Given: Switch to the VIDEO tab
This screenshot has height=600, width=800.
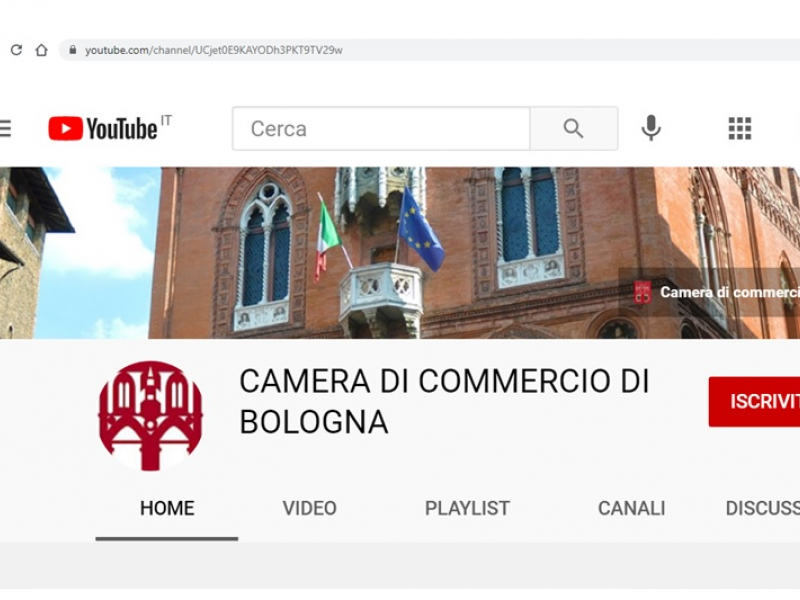Looking at the screenshot, I should pyautogui.click(x=309, y=508).
